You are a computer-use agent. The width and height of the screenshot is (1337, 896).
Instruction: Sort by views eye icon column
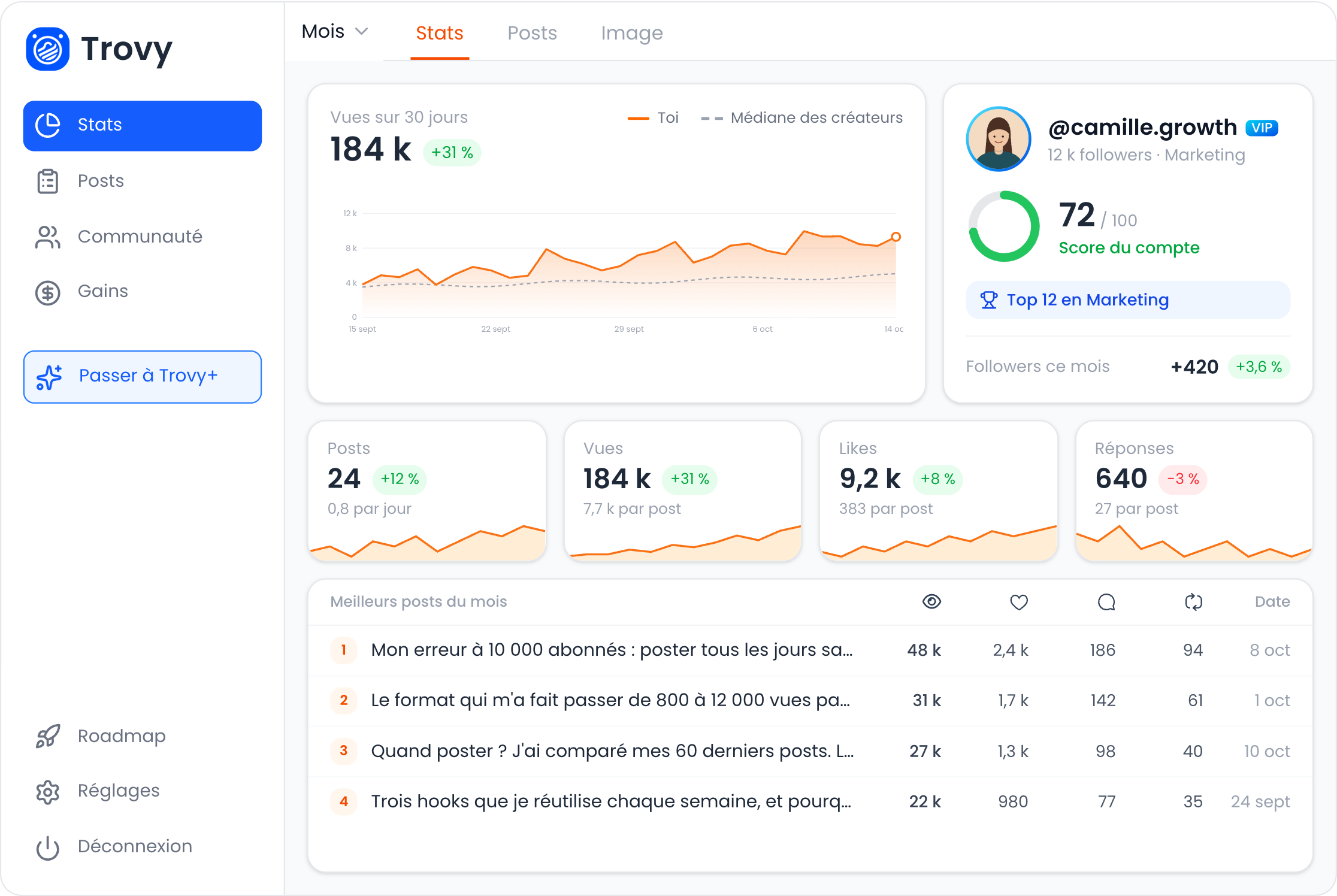coord(931,601)
